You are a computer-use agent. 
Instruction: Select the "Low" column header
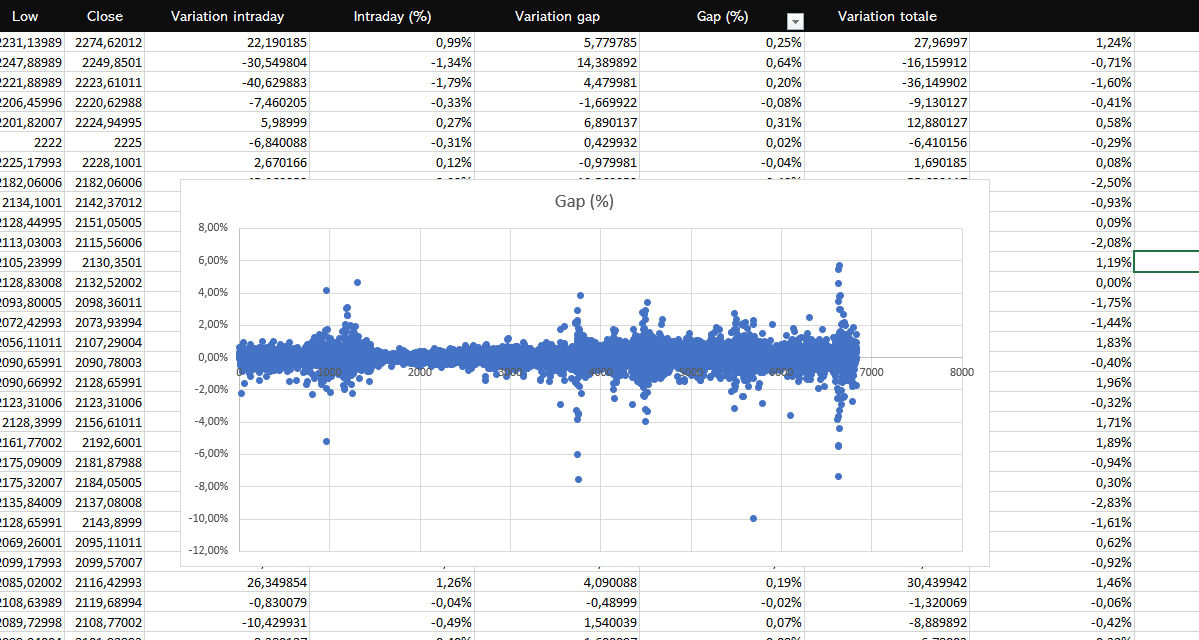pyautogui.click(x=25, y=16)
